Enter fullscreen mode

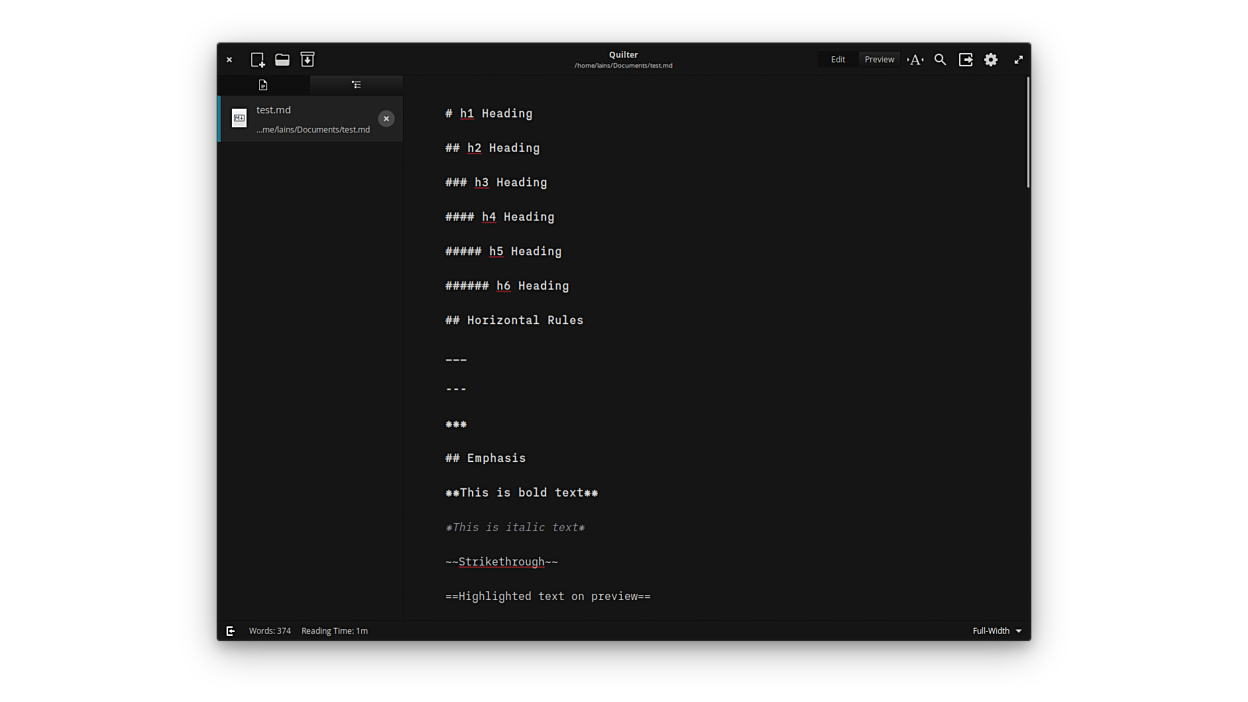pos(1018,60)
